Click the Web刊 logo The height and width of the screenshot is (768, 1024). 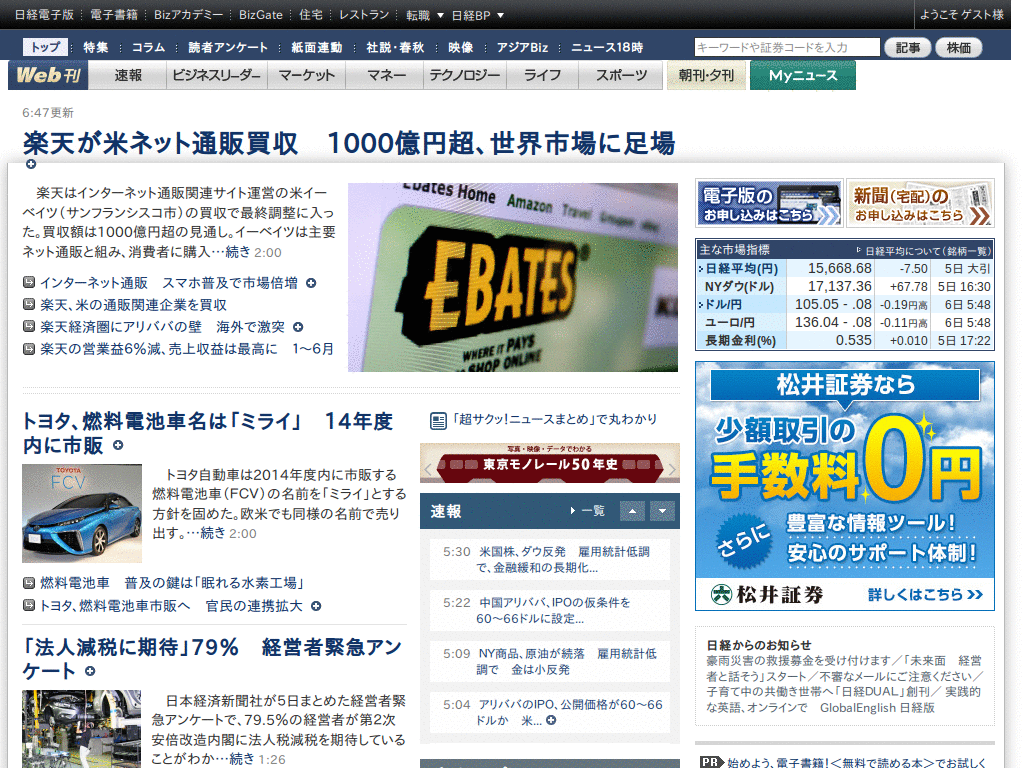point(46,74)
